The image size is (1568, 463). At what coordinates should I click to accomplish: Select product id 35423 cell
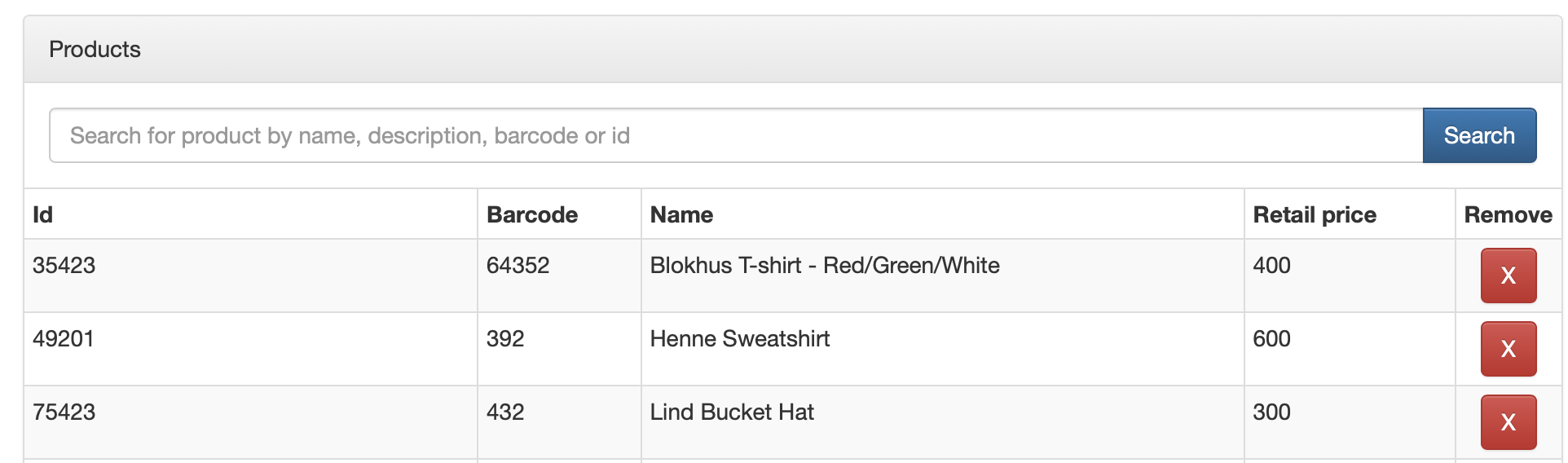64,266
